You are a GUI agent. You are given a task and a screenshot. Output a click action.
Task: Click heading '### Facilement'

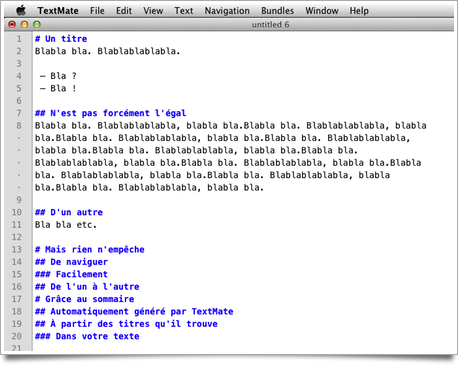[71, 274]
